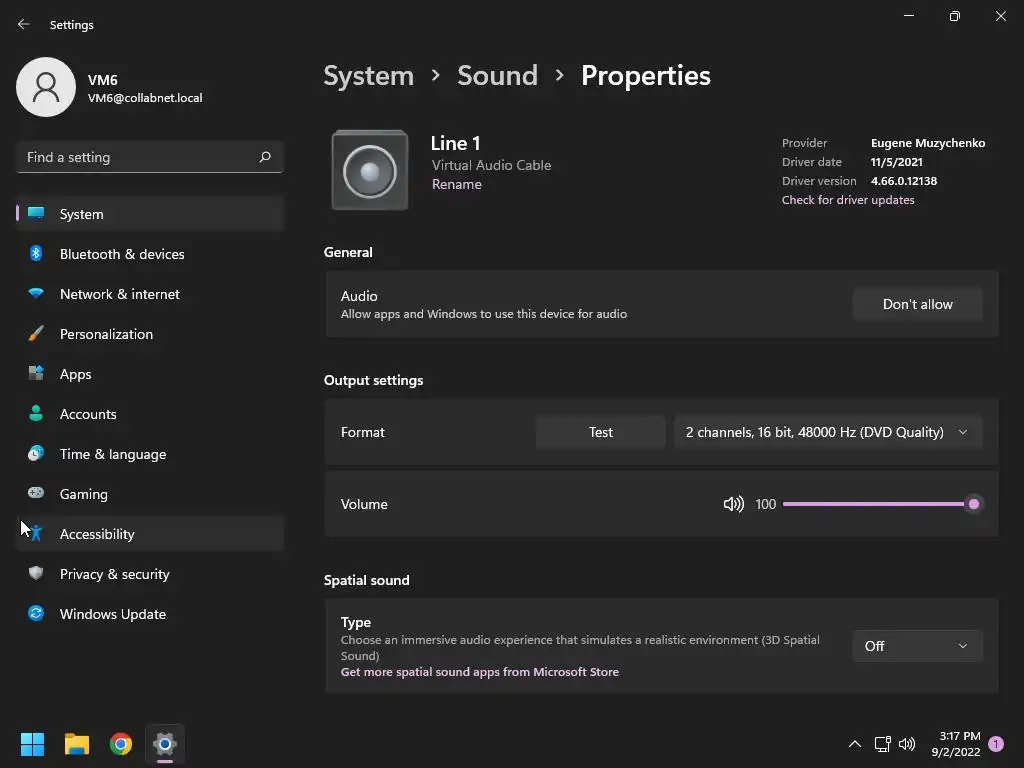This screenshot has height=768, width=1024.
Task: Open Bluetooth & devices settings
Action: point(122,254)
